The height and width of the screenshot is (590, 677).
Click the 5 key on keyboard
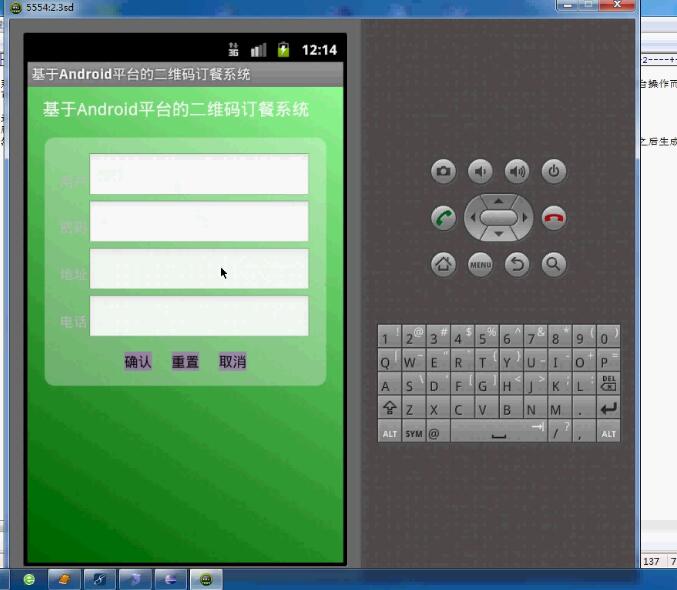(x=487, y=336)
